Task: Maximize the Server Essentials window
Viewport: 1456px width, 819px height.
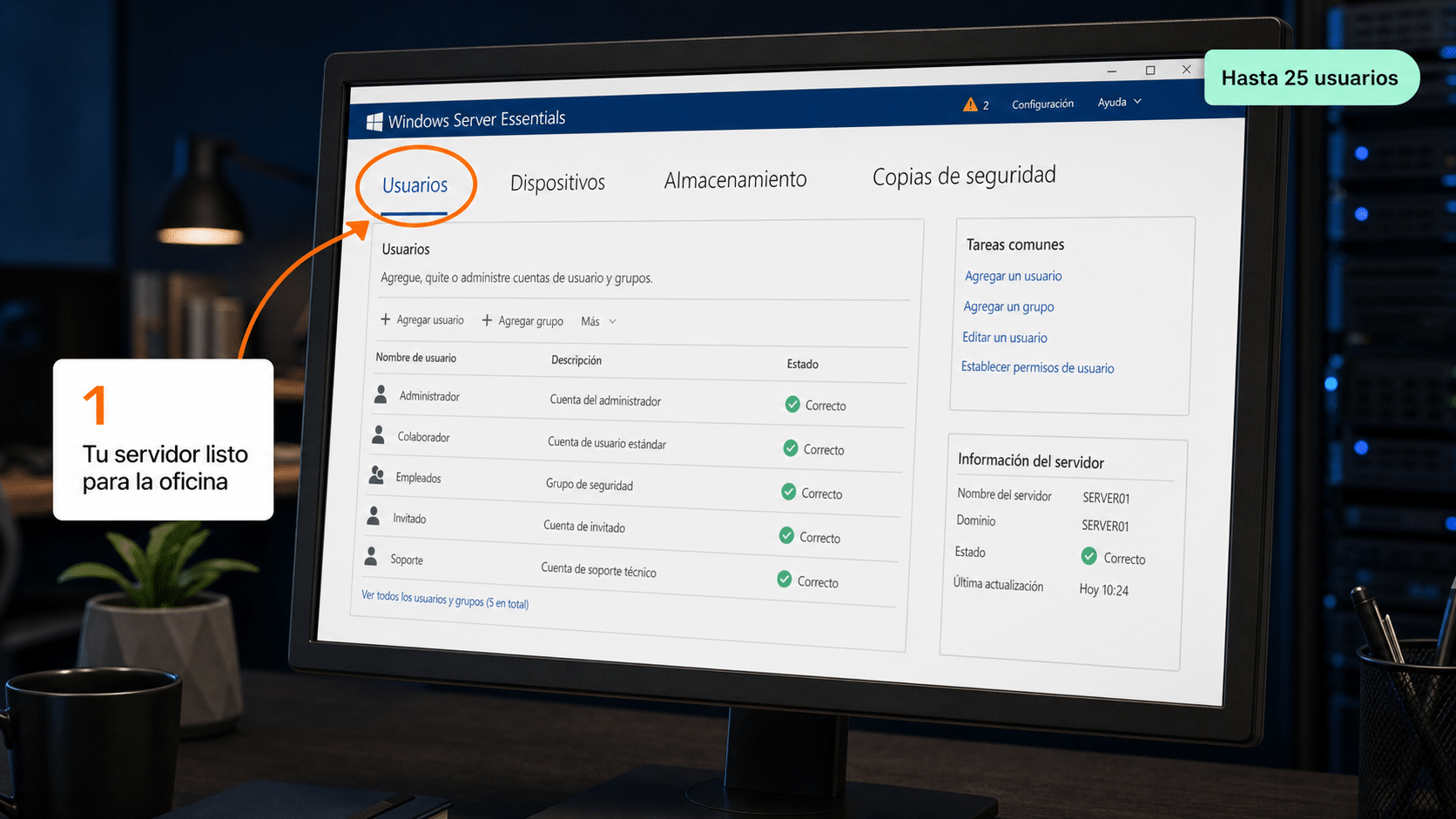Action: [x=1150, y=70]
